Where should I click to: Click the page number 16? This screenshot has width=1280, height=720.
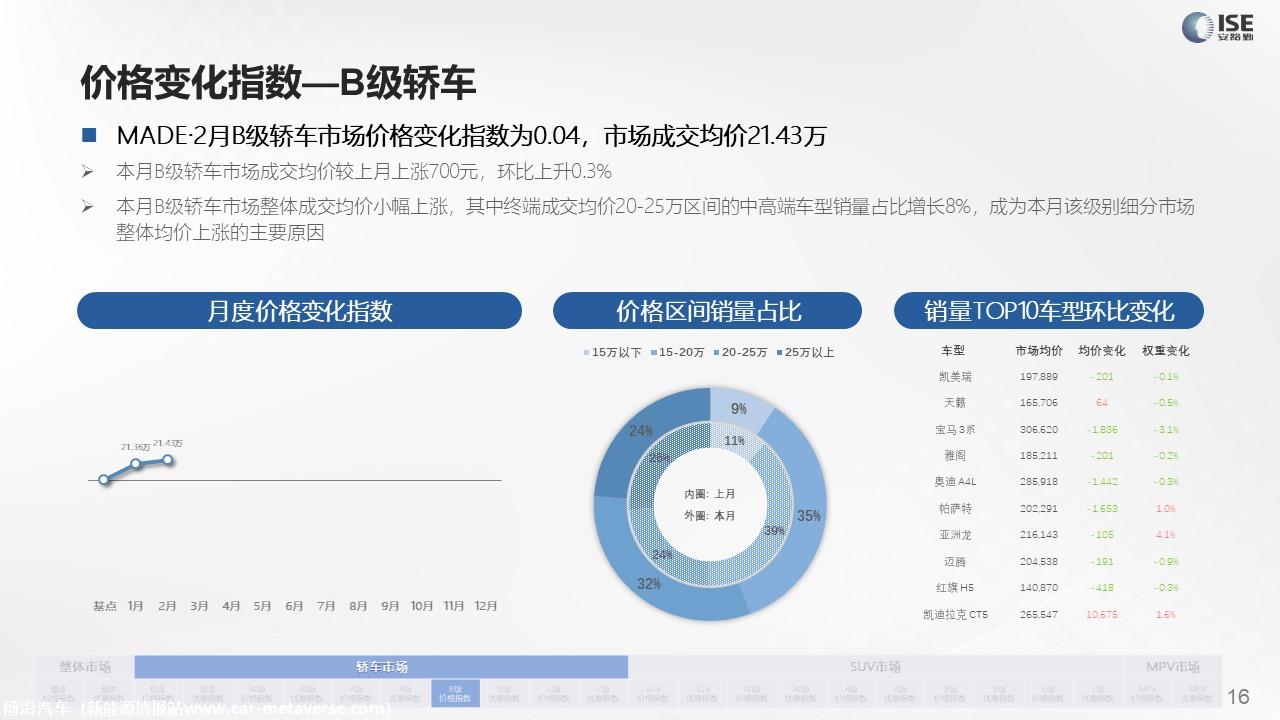tap(1239, 697)
